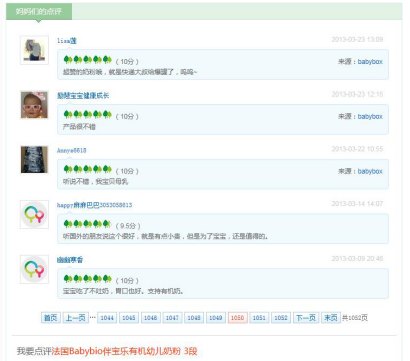Go to first page 首页
Image resolution: width=410 pixels, height=361 pixels.
click(51, 318)
